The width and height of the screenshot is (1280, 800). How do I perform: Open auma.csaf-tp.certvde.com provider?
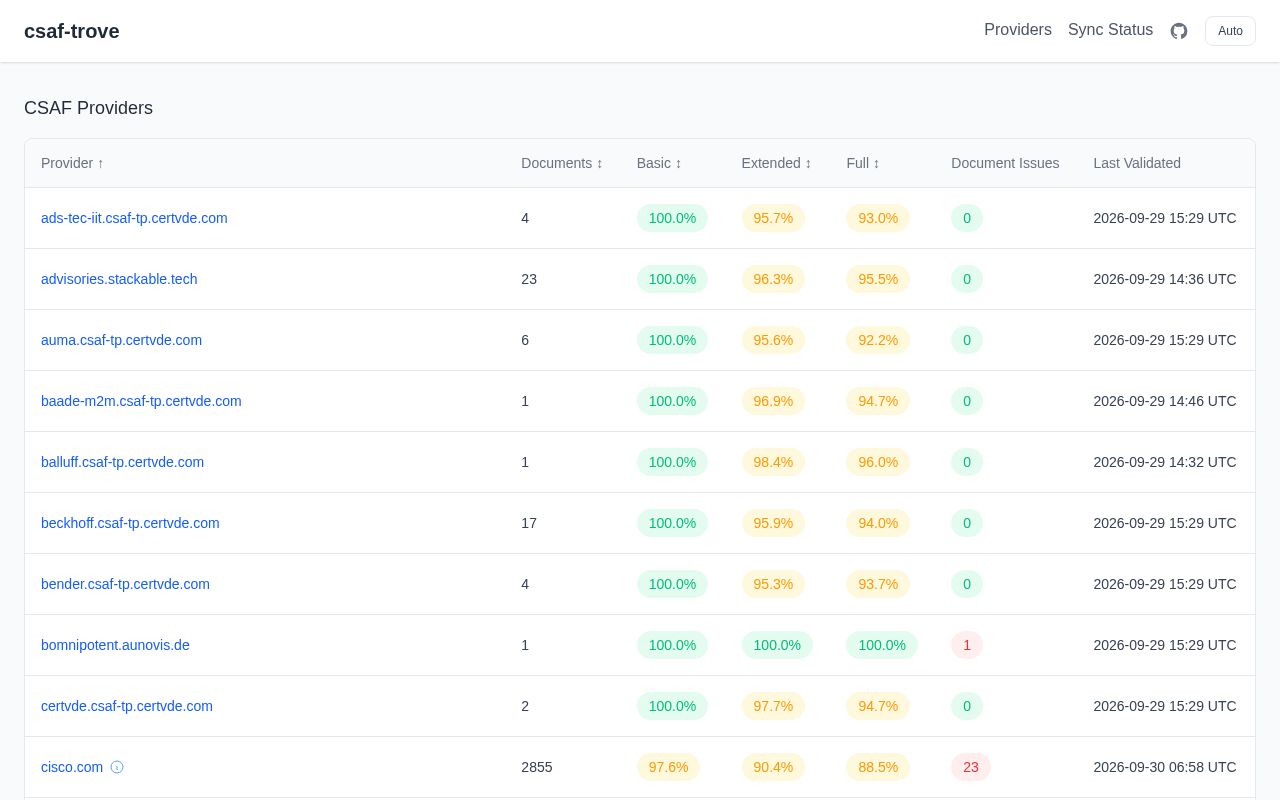point(121,340)
